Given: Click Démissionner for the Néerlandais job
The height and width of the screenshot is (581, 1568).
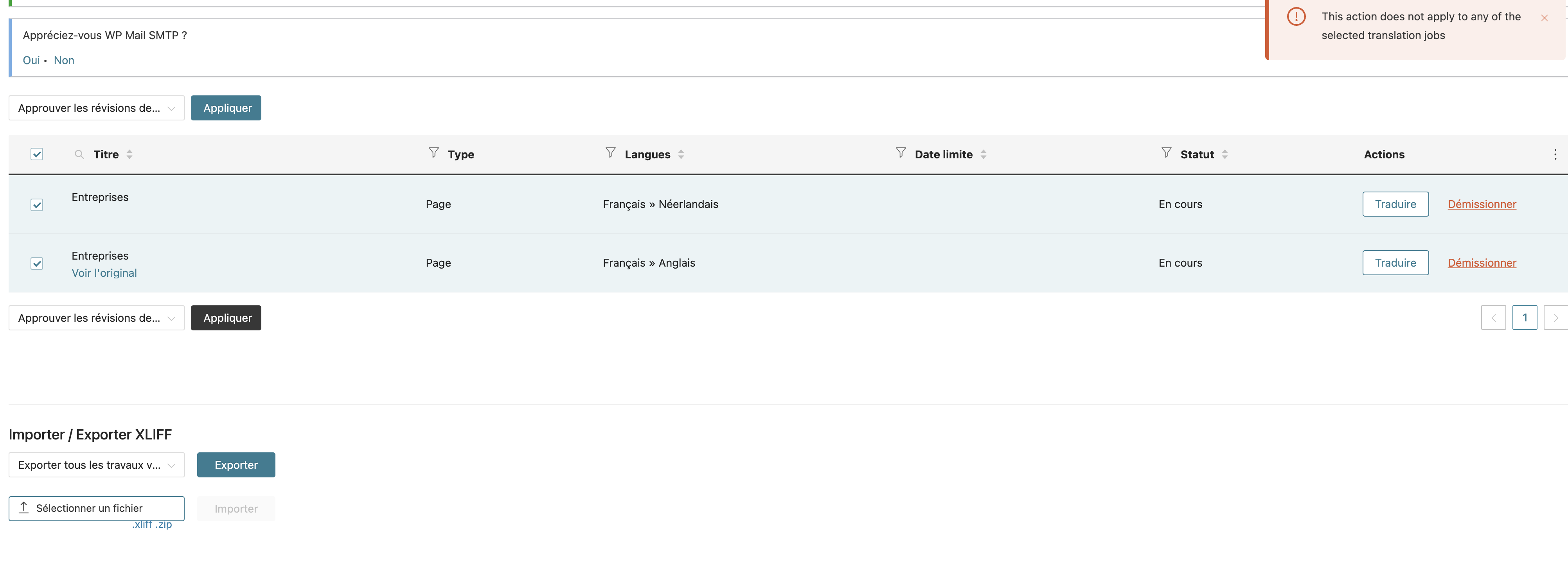Looking at the screenshot, I should 1482,204.
